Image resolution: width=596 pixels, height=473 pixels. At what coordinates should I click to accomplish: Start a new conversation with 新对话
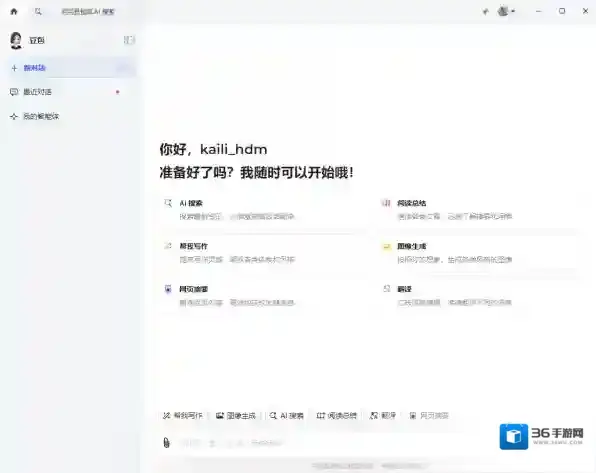[x=72, y=68]
